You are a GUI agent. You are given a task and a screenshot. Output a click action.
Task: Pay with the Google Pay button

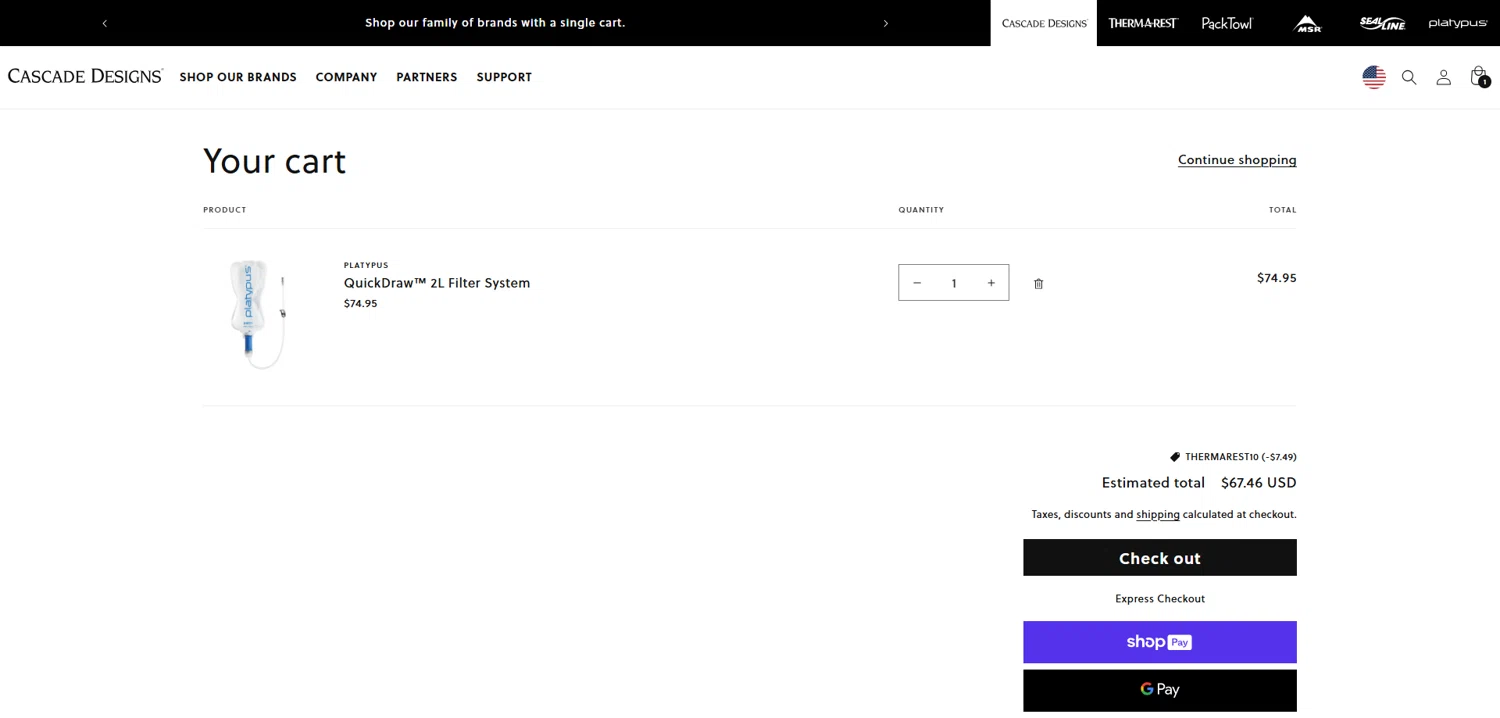[x=1160, y=690]
